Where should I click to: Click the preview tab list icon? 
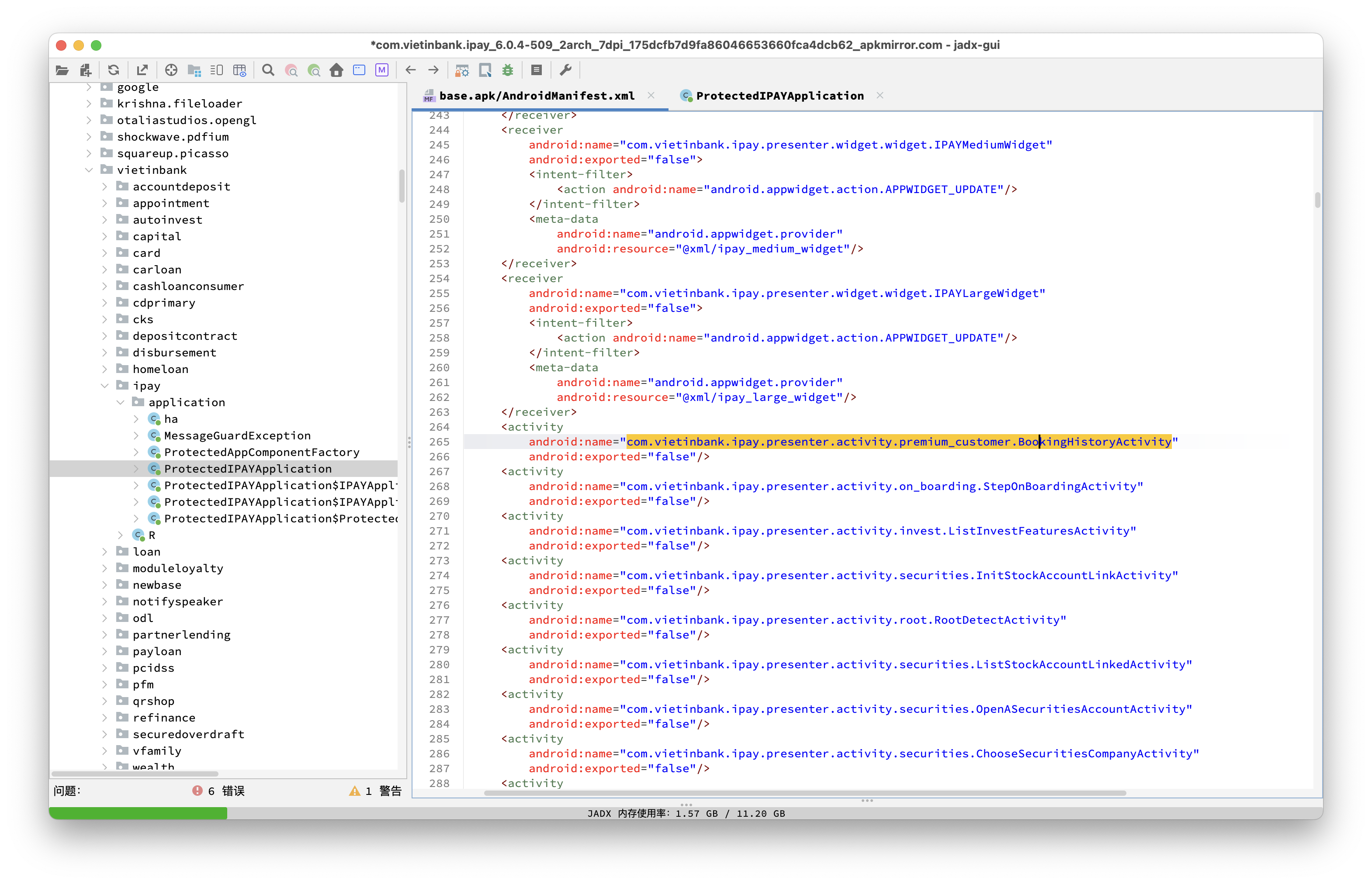pyautogui.click(x=217, y=70)
